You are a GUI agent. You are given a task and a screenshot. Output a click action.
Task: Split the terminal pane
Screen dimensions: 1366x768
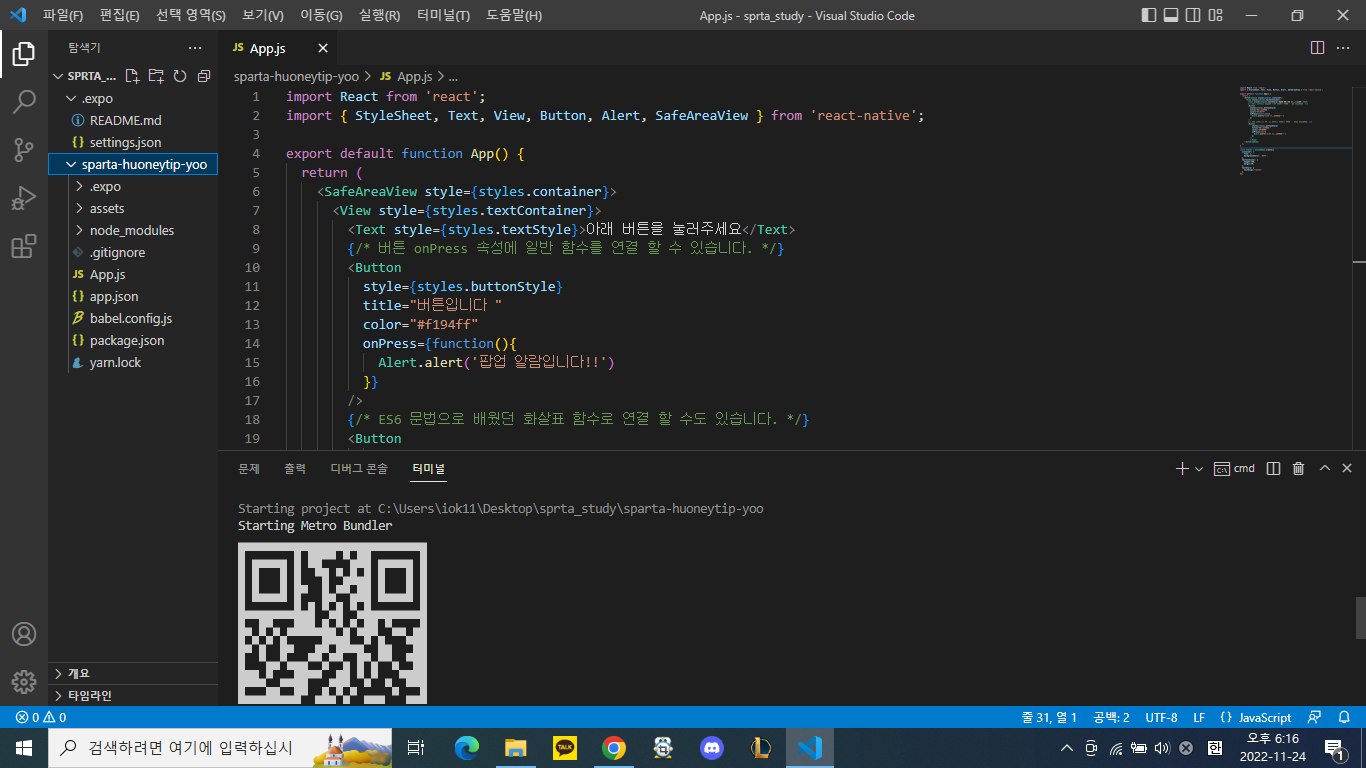tap(1273, 468)
